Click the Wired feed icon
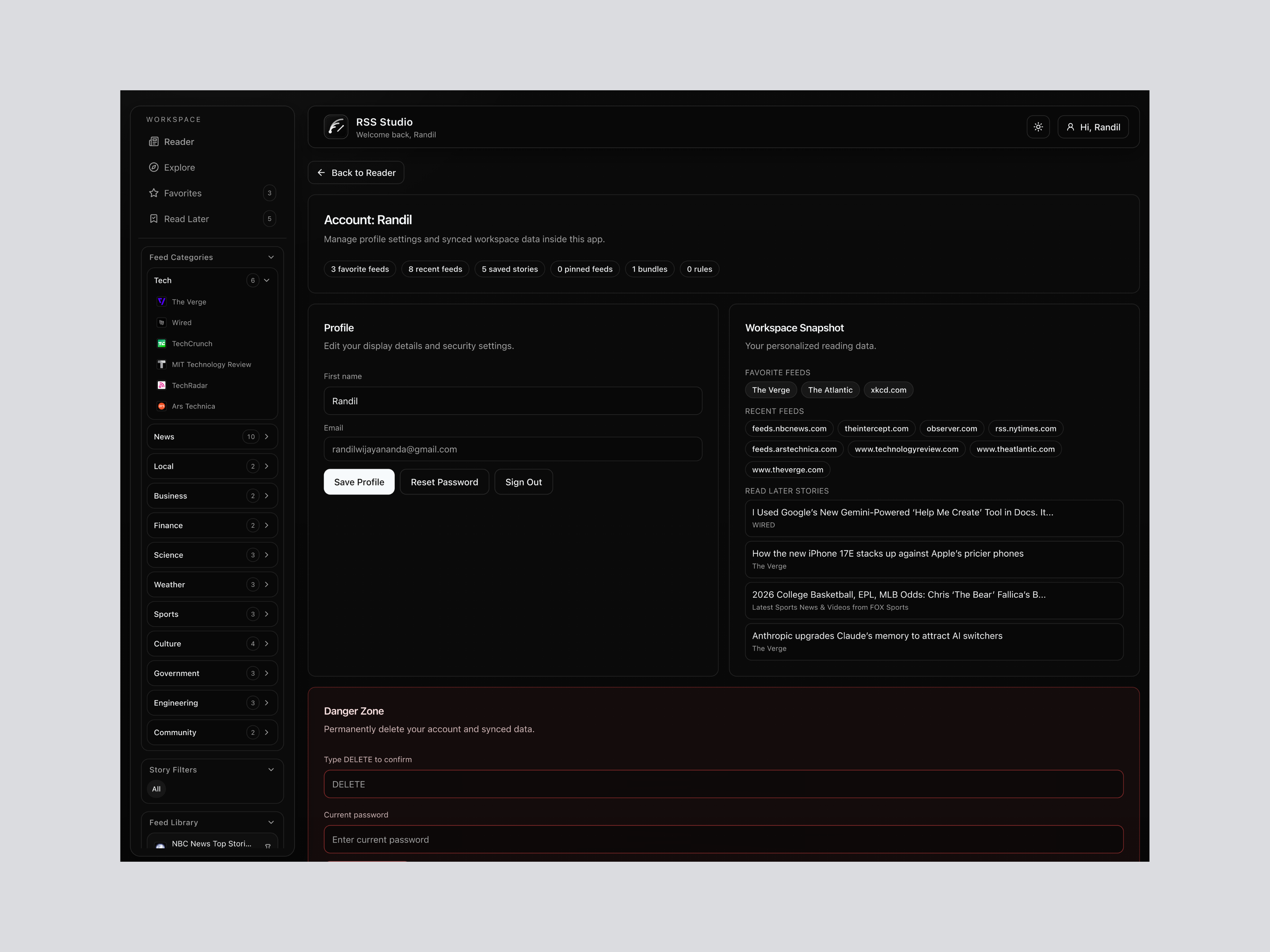Viewport: 1270px width, 952px height. [x=161, y=322]
